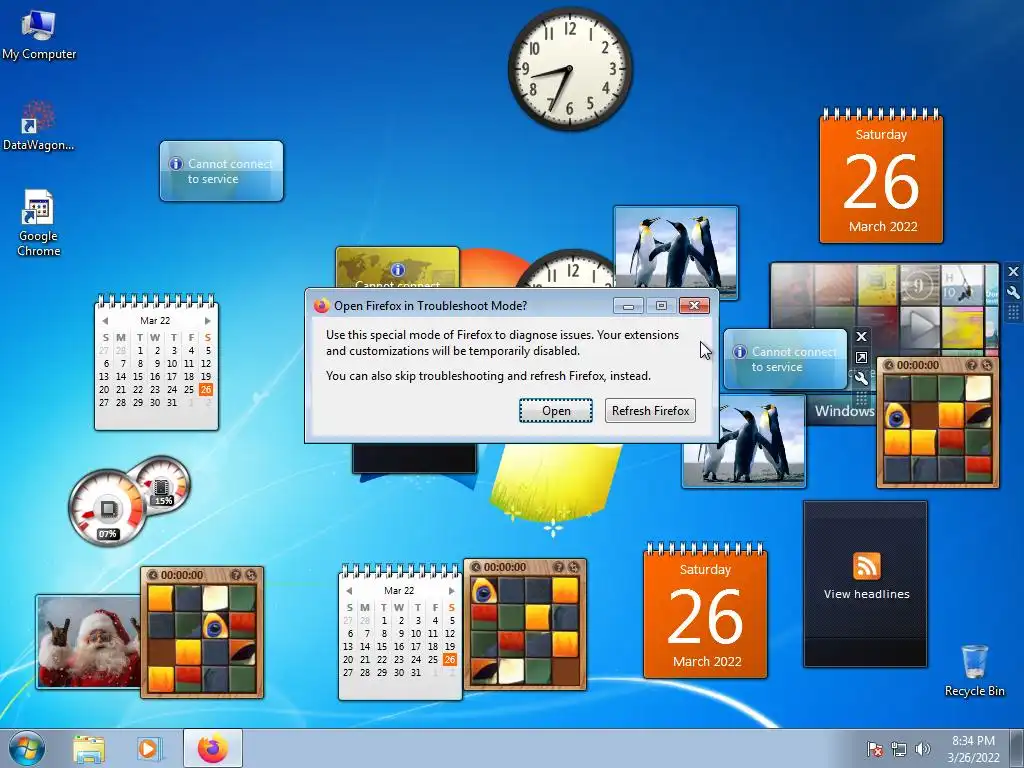Click toucan eye tile in puzzle beside Santa

click(x=215, y=626)
